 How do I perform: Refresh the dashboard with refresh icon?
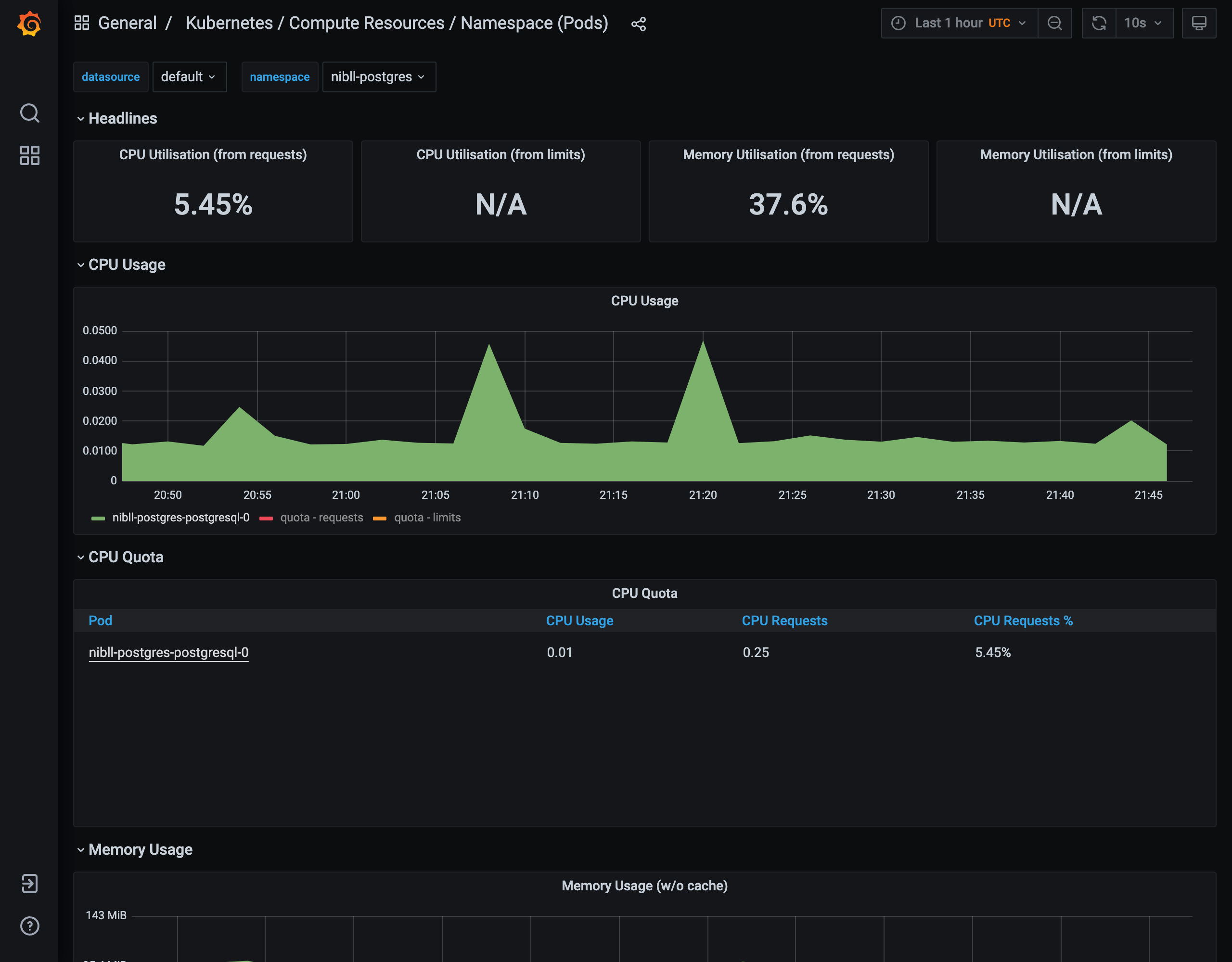1098,23
